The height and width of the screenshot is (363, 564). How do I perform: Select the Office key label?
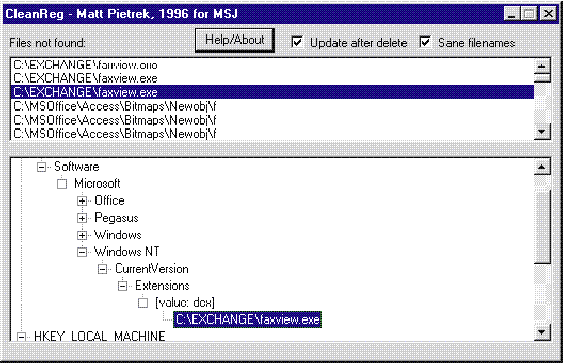click(109, 200)
